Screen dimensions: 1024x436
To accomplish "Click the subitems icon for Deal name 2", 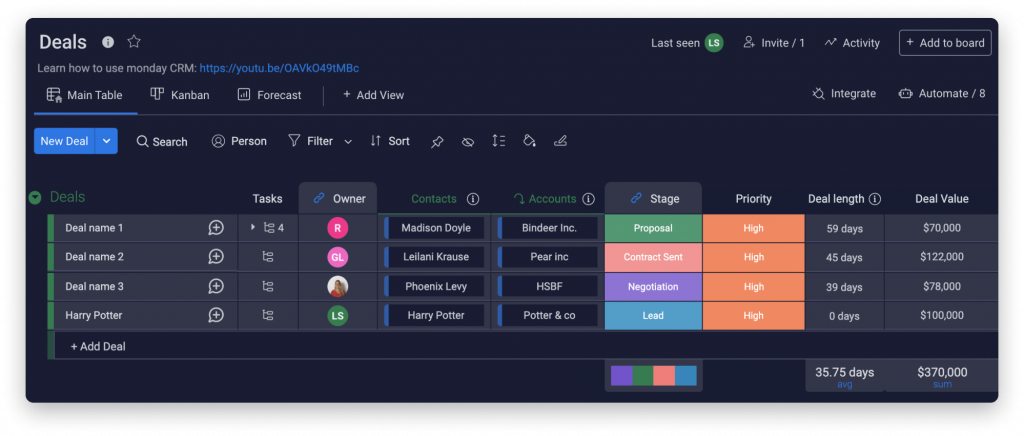I will click(x=268, y=257).
